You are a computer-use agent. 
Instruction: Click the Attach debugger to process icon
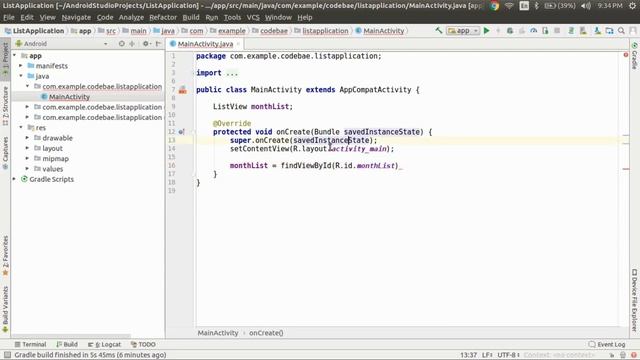545,31
